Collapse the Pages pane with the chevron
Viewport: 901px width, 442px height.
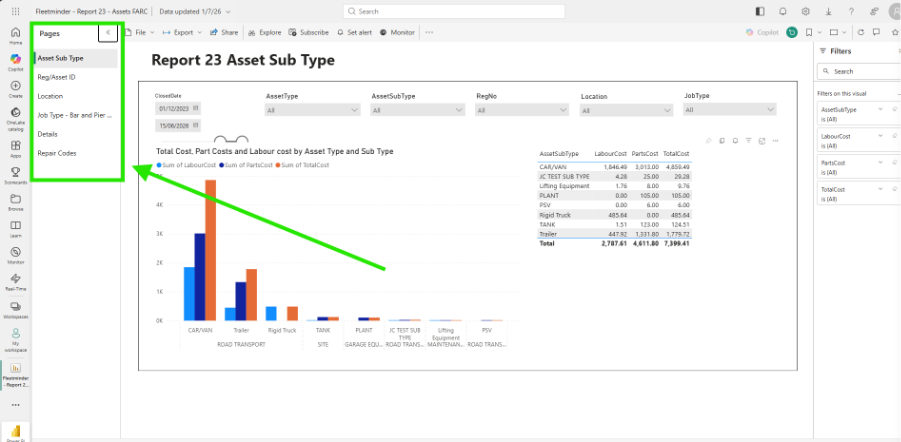[x=108, y=33]
